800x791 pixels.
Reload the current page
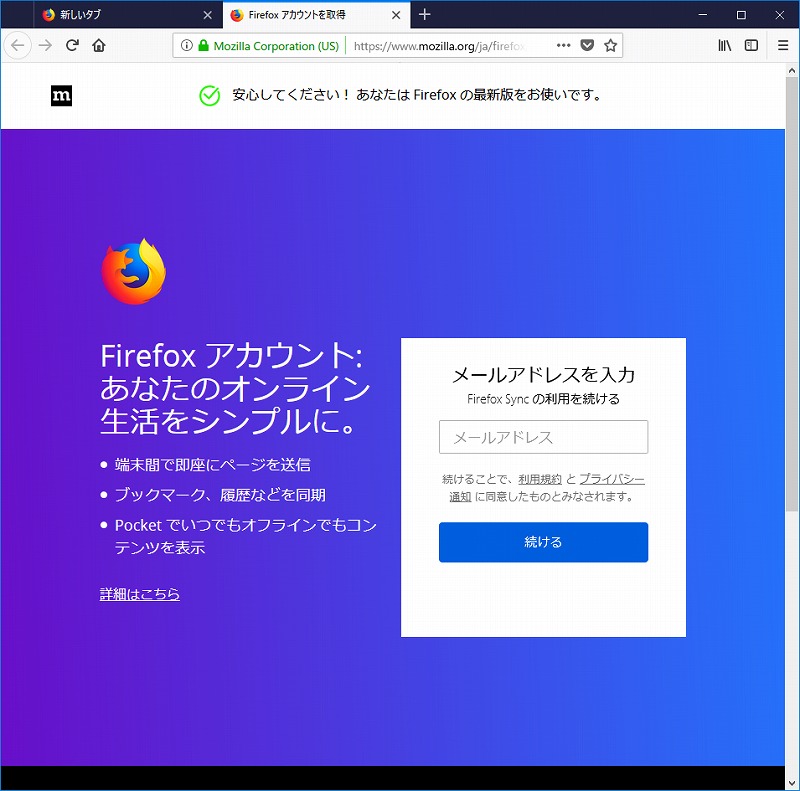point(72,45)
